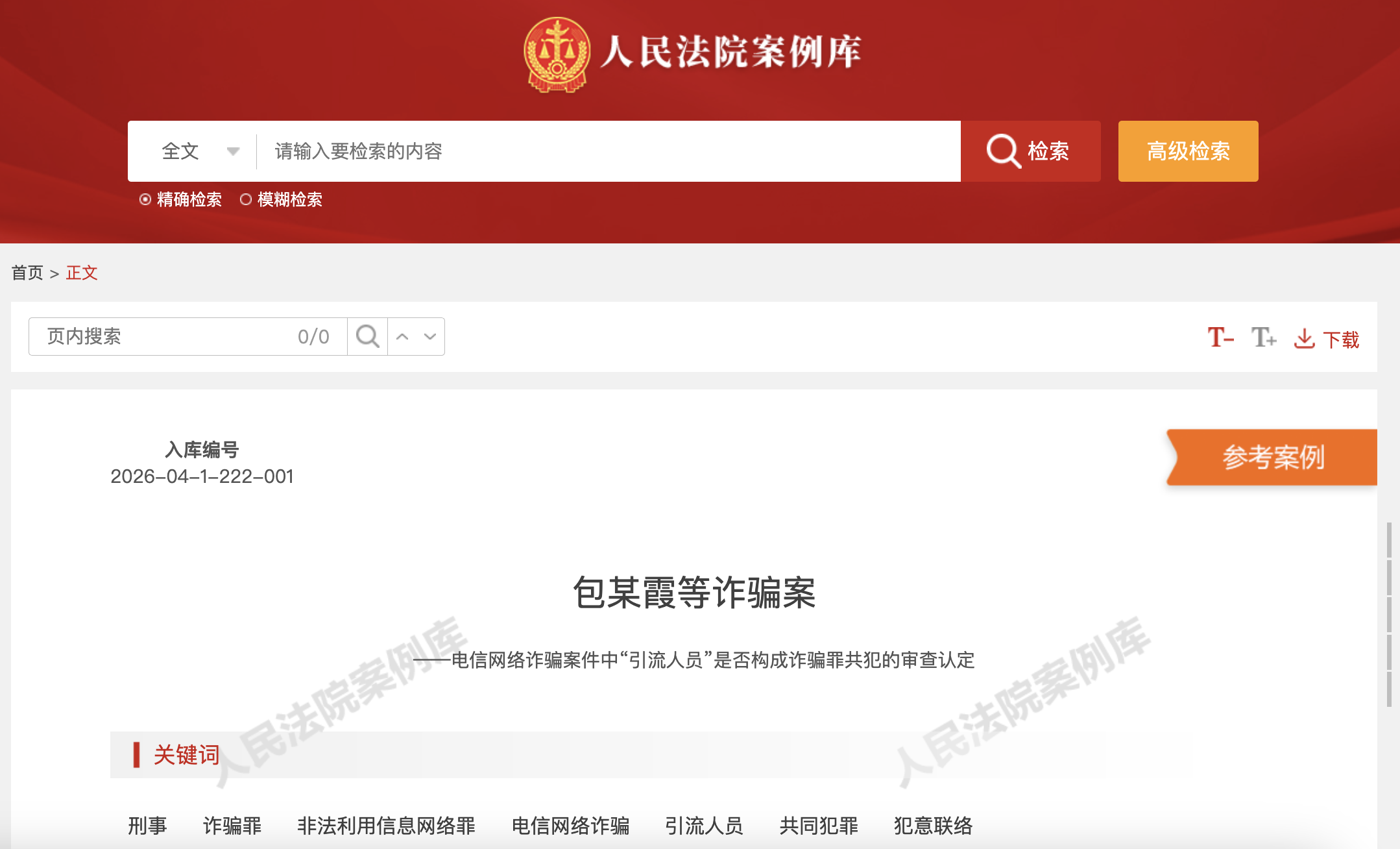The image size is (1400, 849).
Task: Click the 人民法院案例库 site title
Action: tap(730, 52)
